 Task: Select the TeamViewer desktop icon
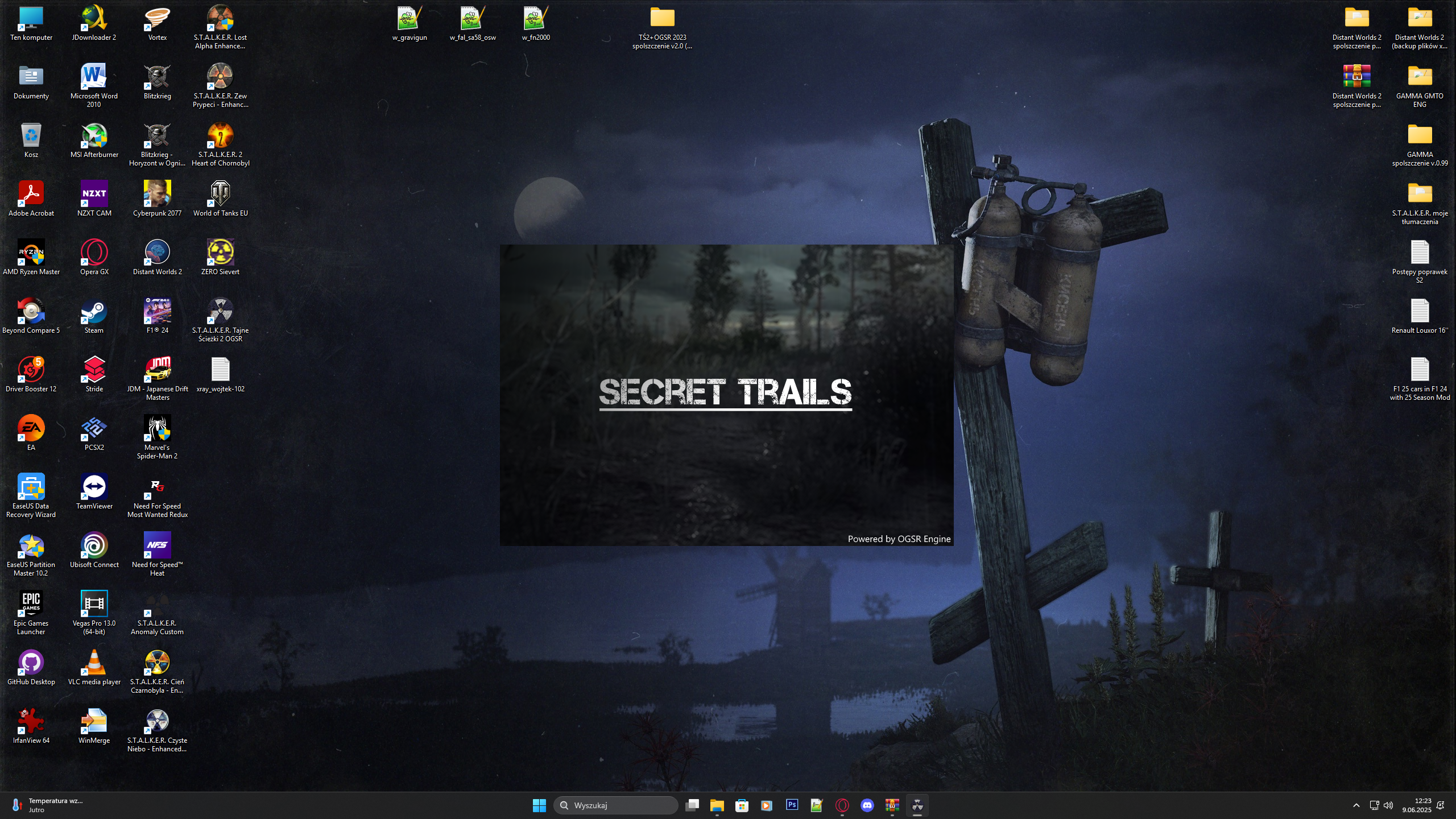tap(94, 493)
